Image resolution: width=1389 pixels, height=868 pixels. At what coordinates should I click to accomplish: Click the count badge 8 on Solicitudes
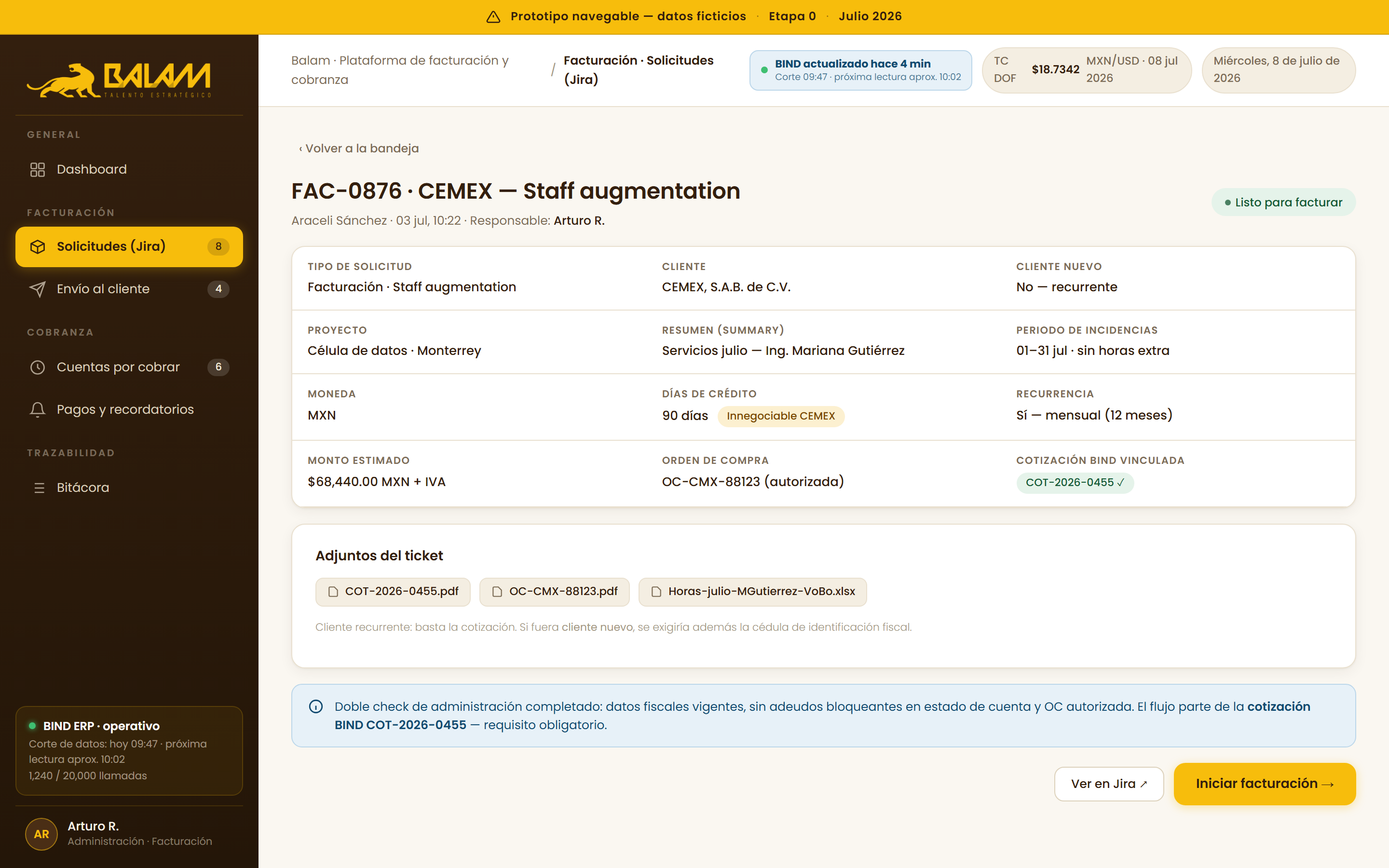click(x=218, y=247)
